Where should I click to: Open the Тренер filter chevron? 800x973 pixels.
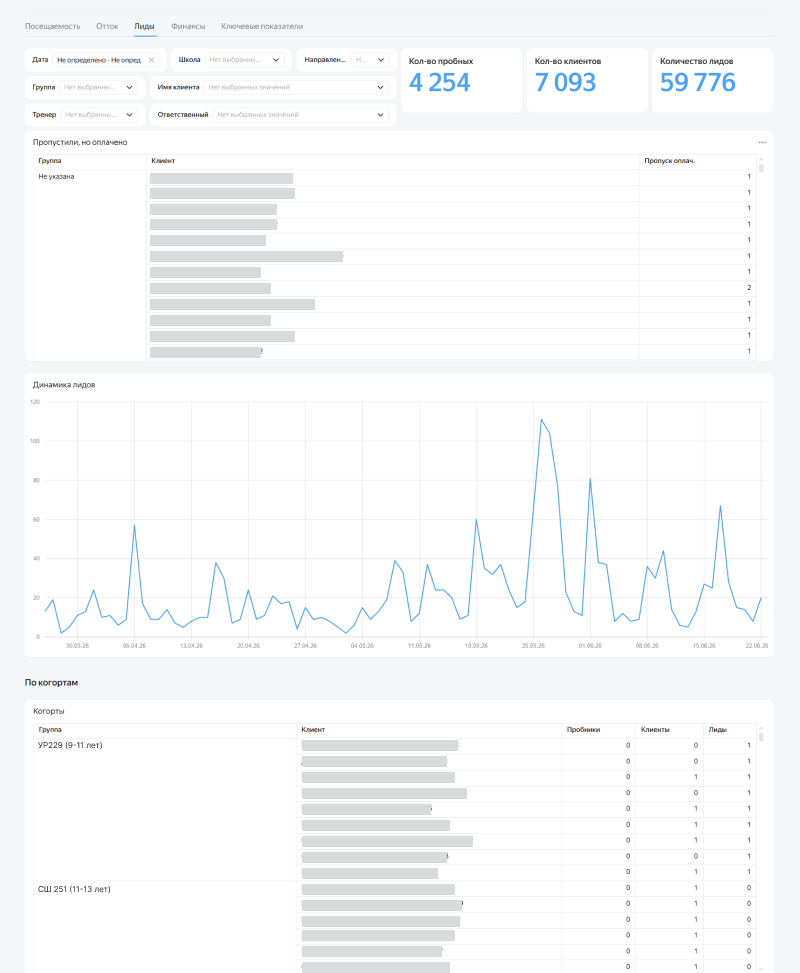pos(129,115)
